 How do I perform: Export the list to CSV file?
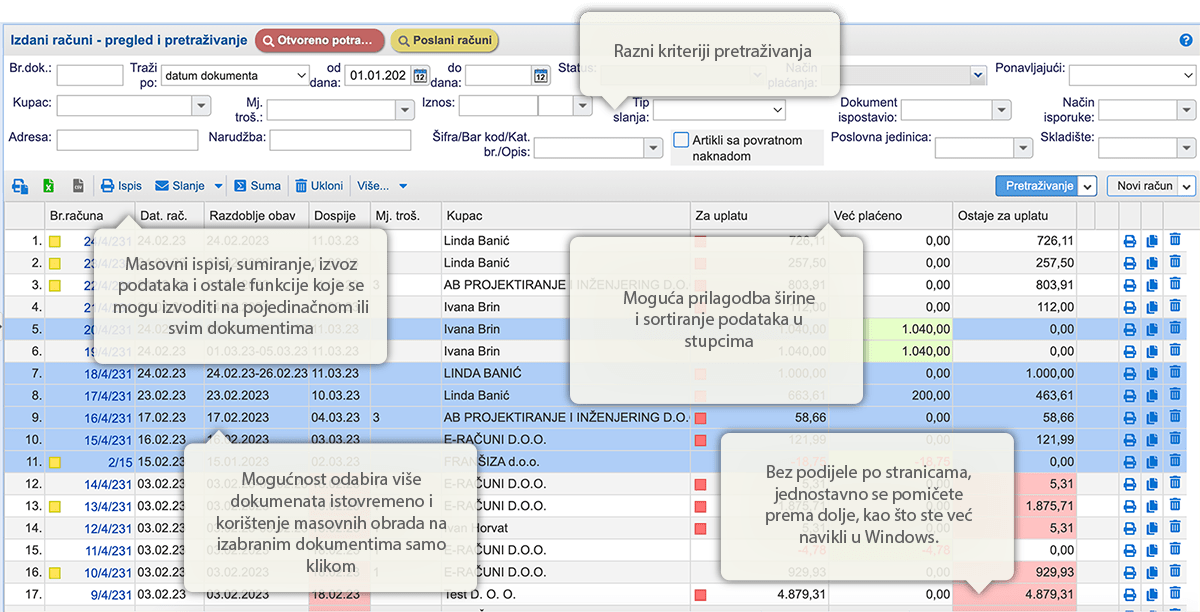point(77,186)
